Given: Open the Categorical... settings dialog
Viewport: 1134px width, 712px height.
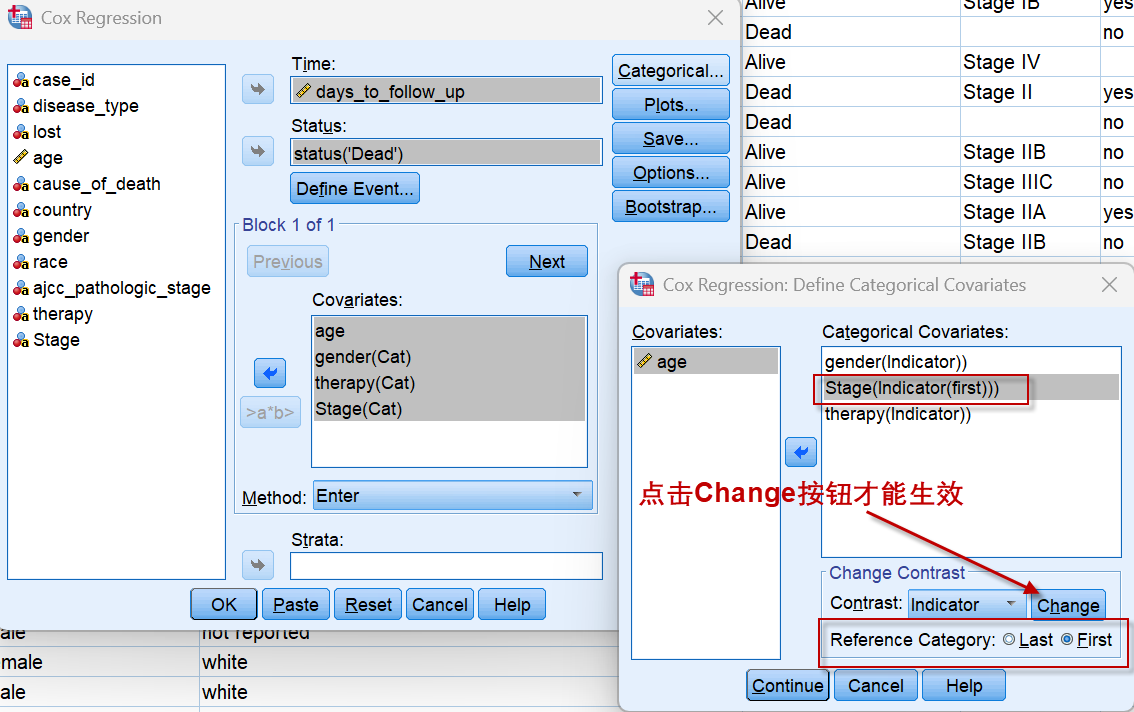Looking at the screenshot, I should click(x=670, y=71).
